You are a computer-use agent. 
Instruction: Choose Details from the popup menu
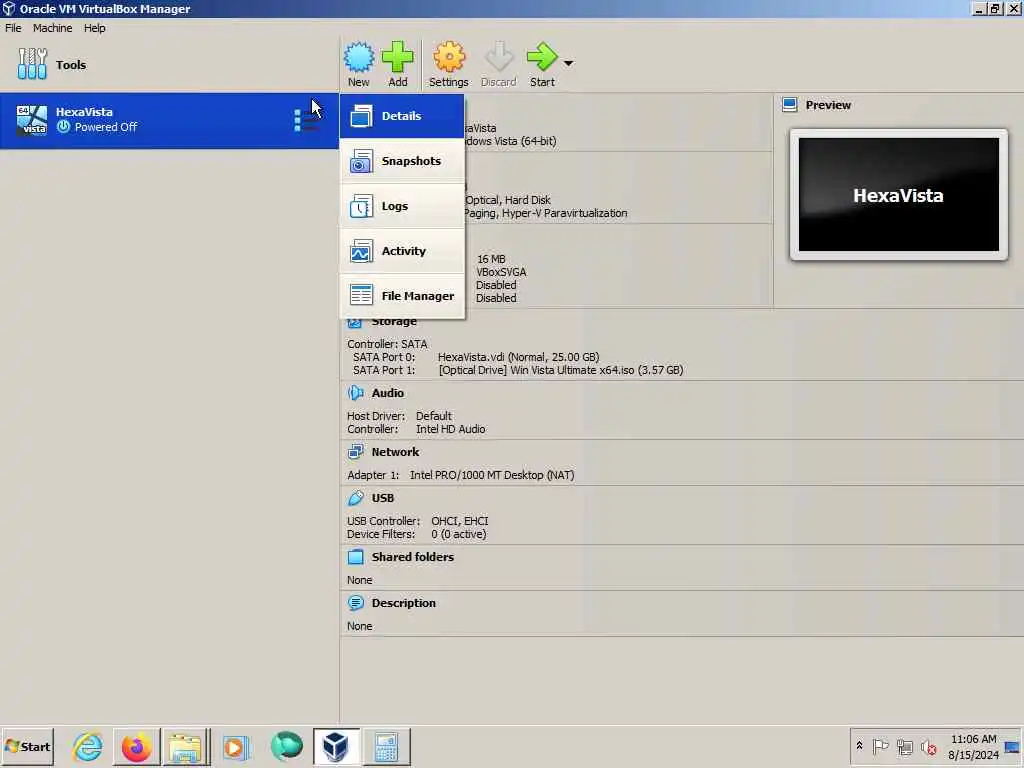click(402, 116)
